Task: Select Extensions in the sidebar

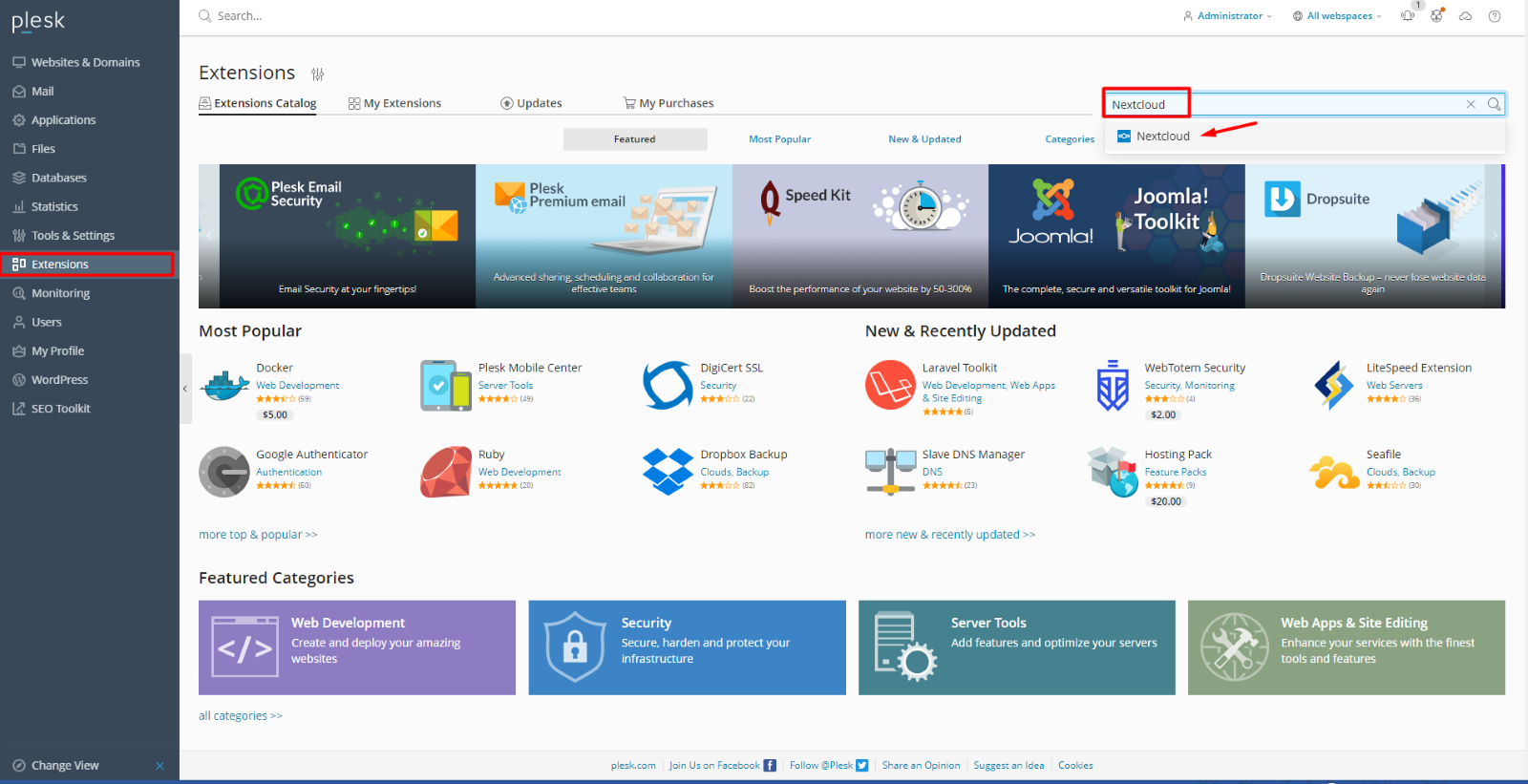Action: point(87,265)
